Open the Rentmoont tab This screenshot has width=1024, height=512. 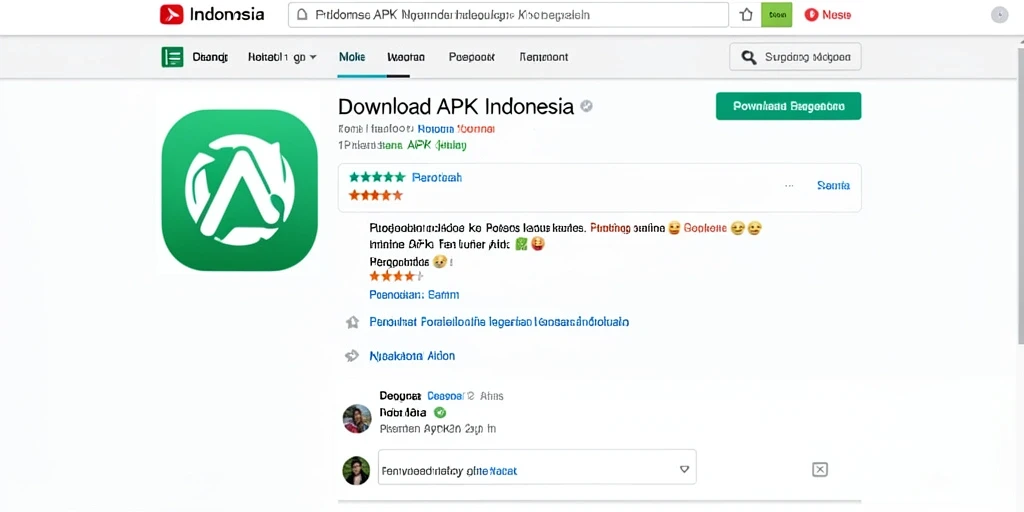click(x=543, y=57)
